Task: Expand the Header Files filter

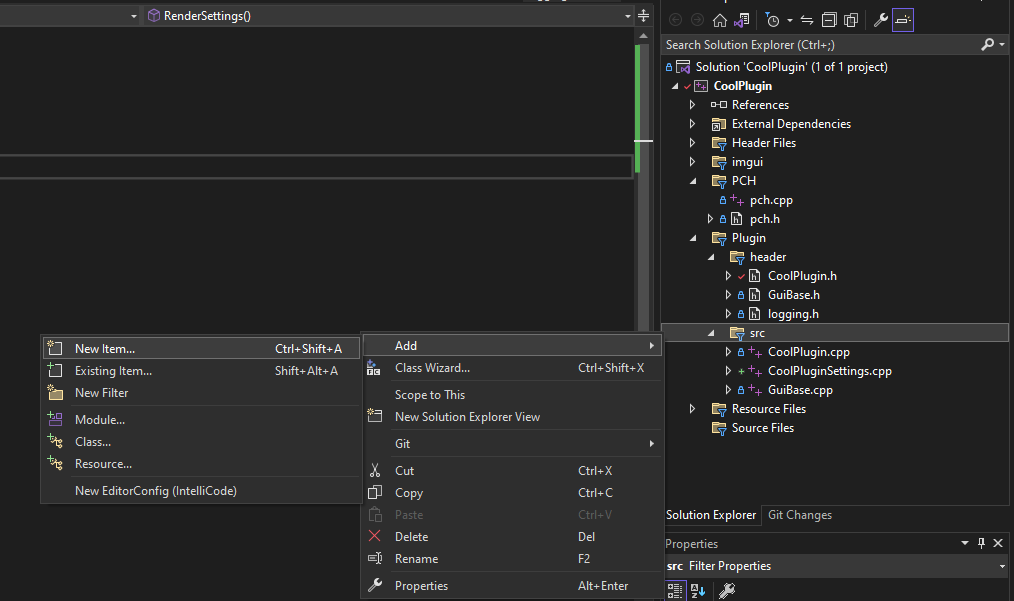Action: tap(692, 142)
